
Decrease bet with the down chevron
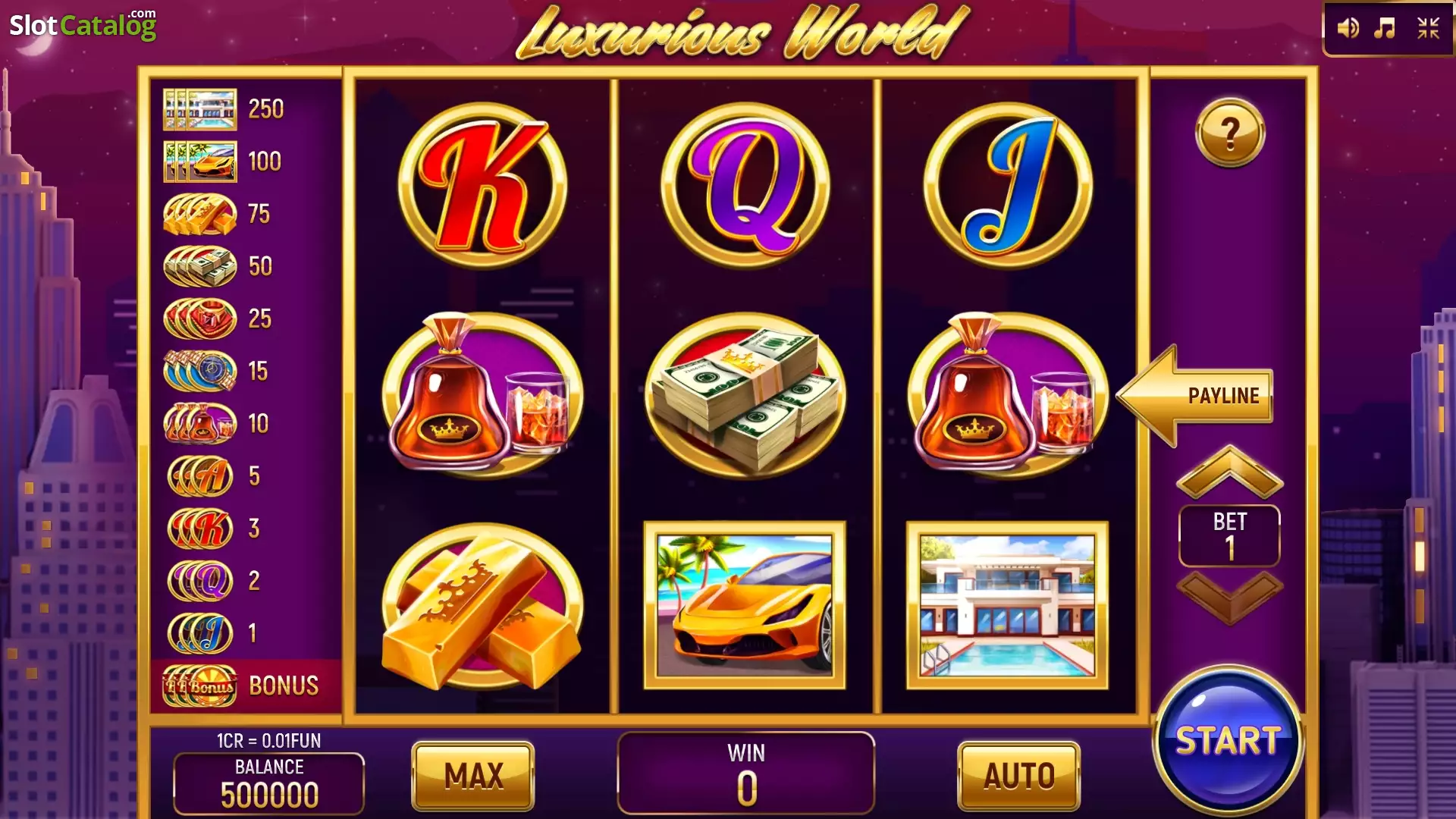[x=1229, y=597]
